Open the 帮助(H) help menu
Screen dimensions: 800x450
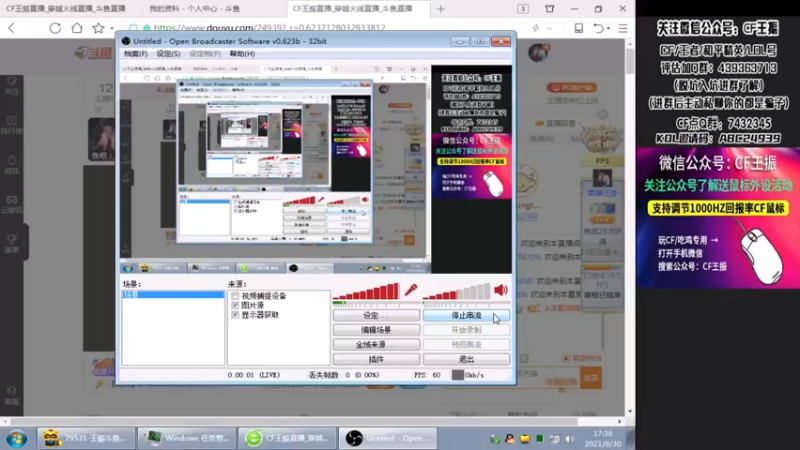coord(242,54)
